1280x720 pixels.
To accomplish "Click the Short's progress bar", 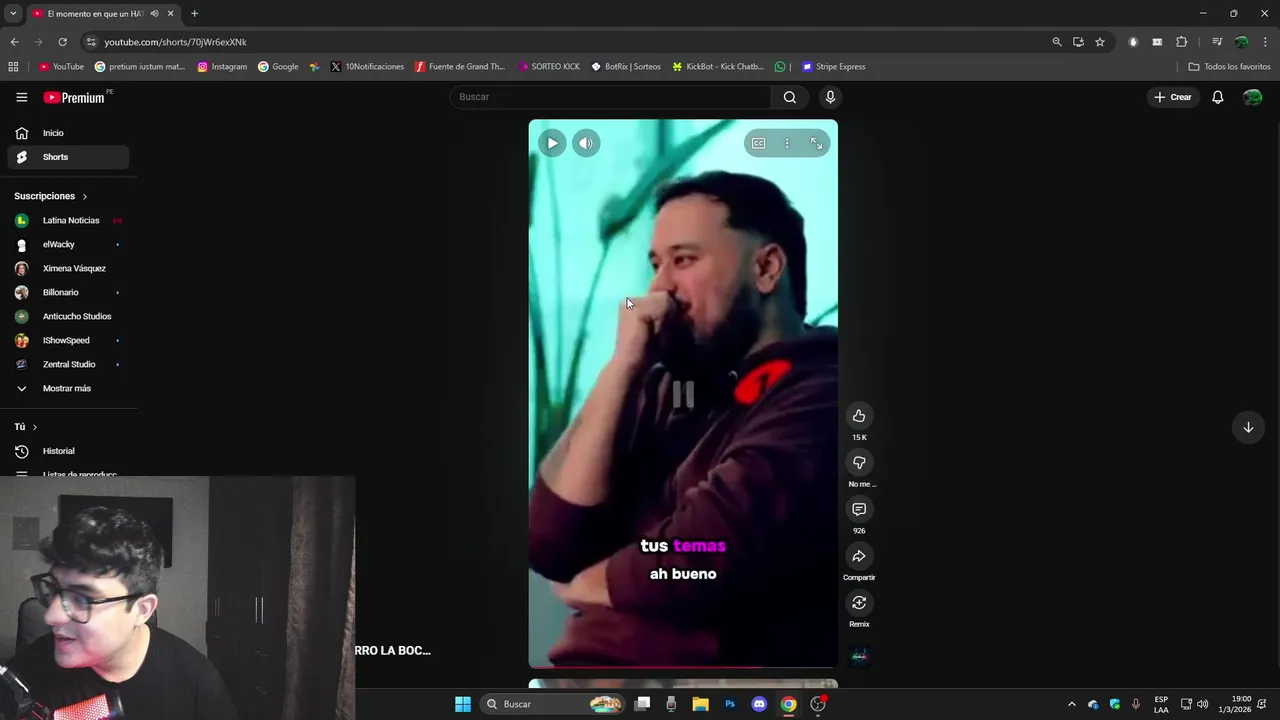I will click(x=683, y=666).
